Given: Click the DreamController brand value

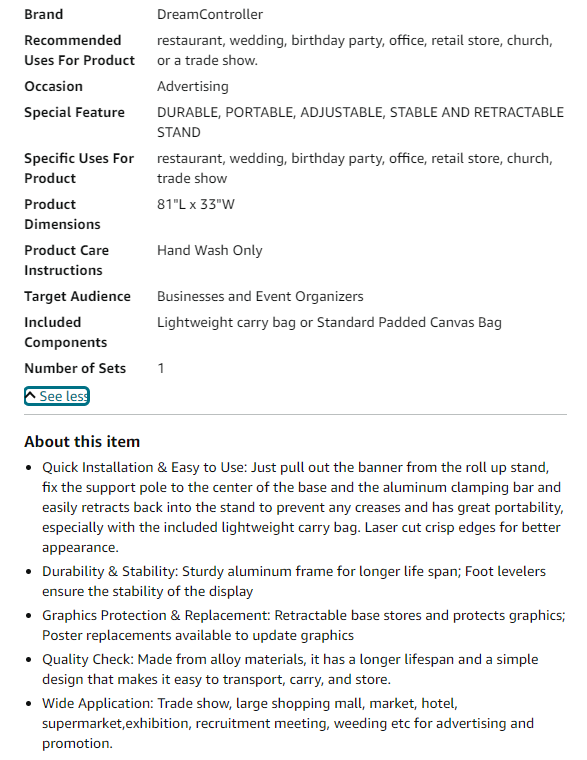Looking at the screenshot, I should coord(210,15).
